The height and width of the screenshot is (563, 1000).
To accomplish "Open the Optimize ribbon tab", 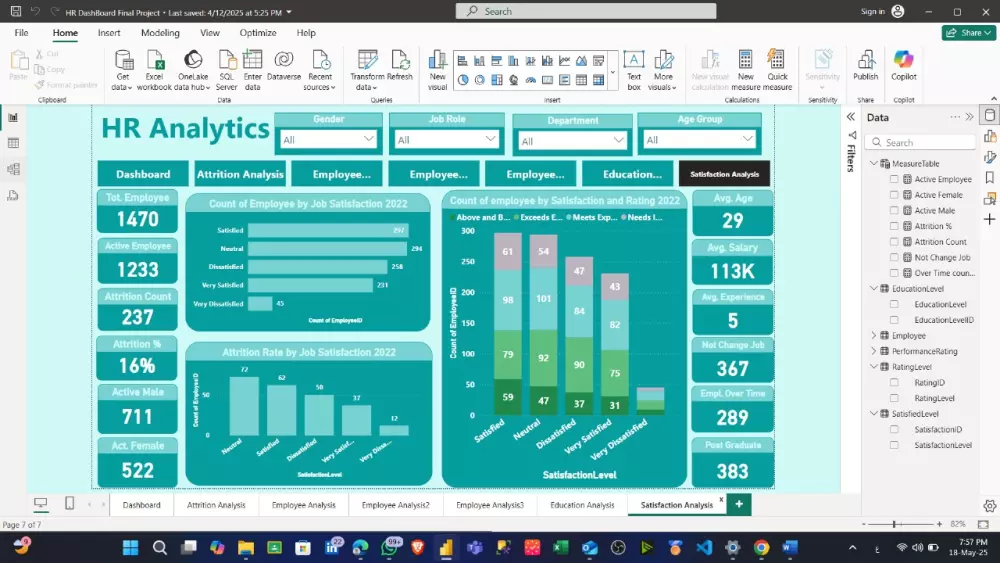I will click(258, 33).
